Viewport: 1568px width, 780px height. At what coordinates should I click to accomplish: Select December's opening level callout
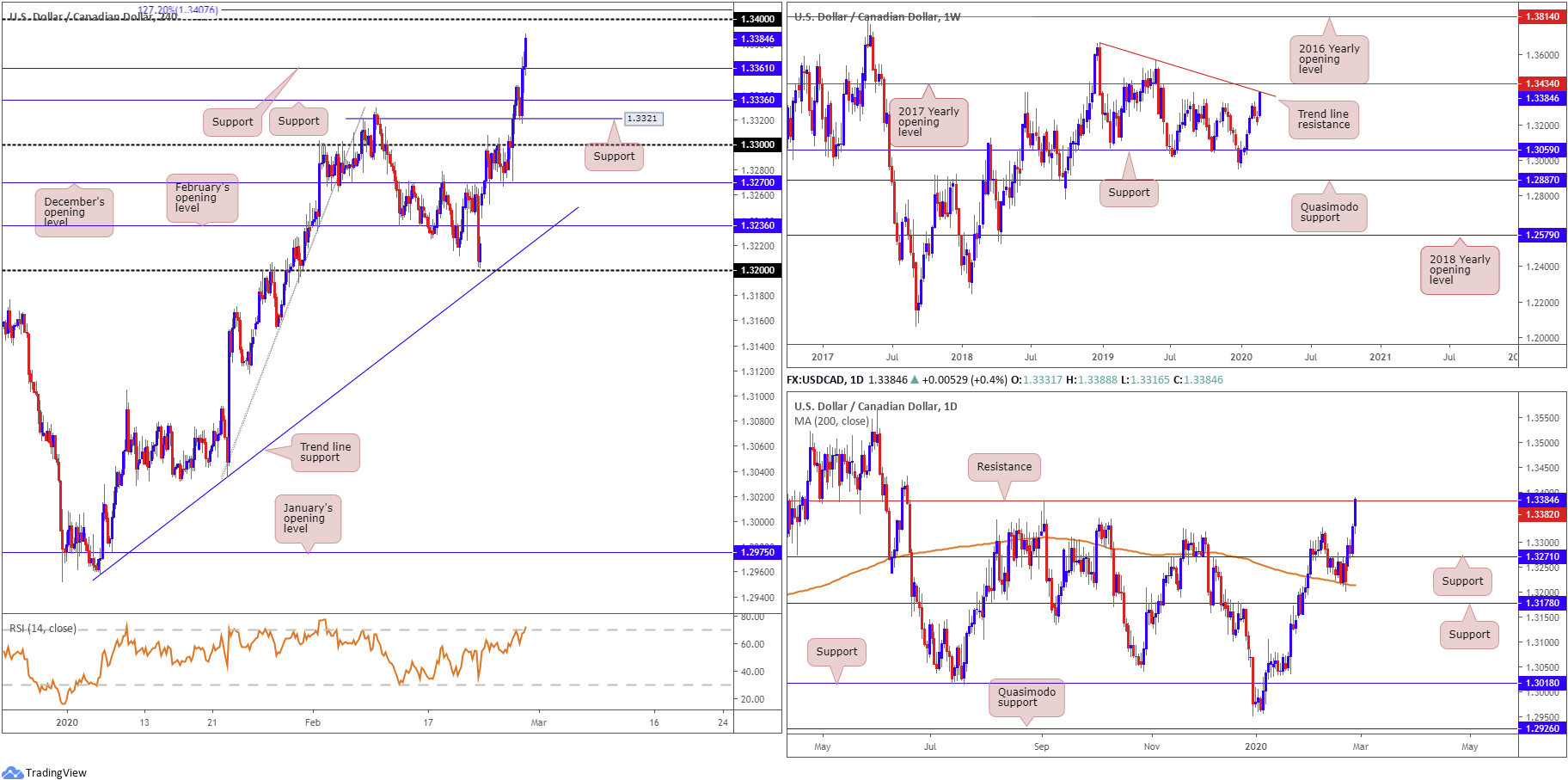(74, 212)
